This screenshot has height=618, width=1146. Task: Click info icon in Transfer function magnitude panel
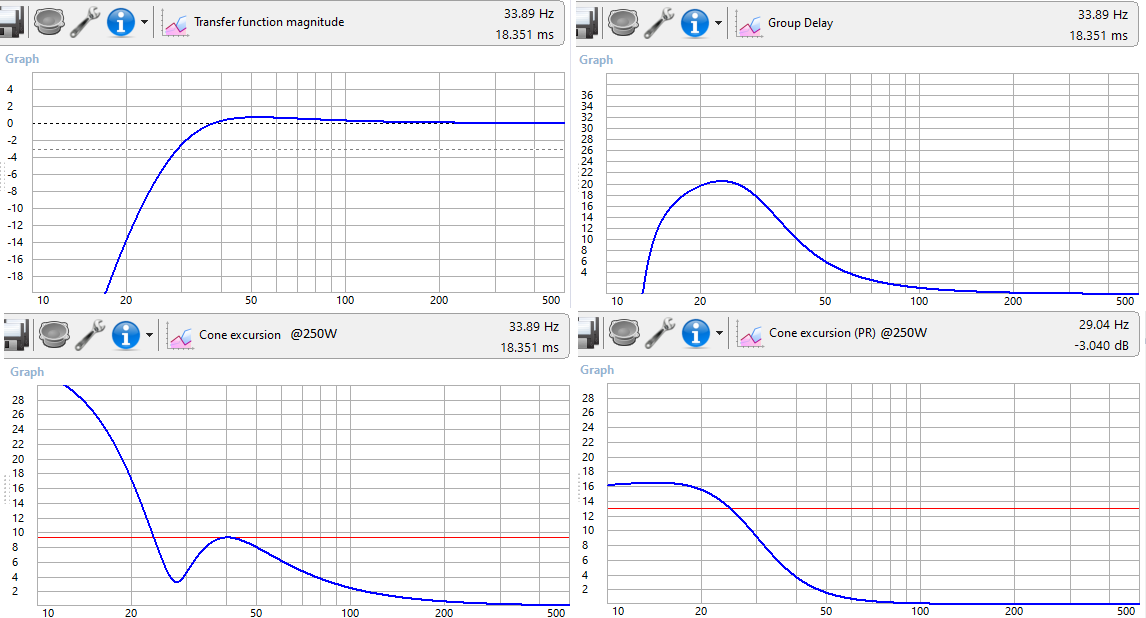[121, 22]
